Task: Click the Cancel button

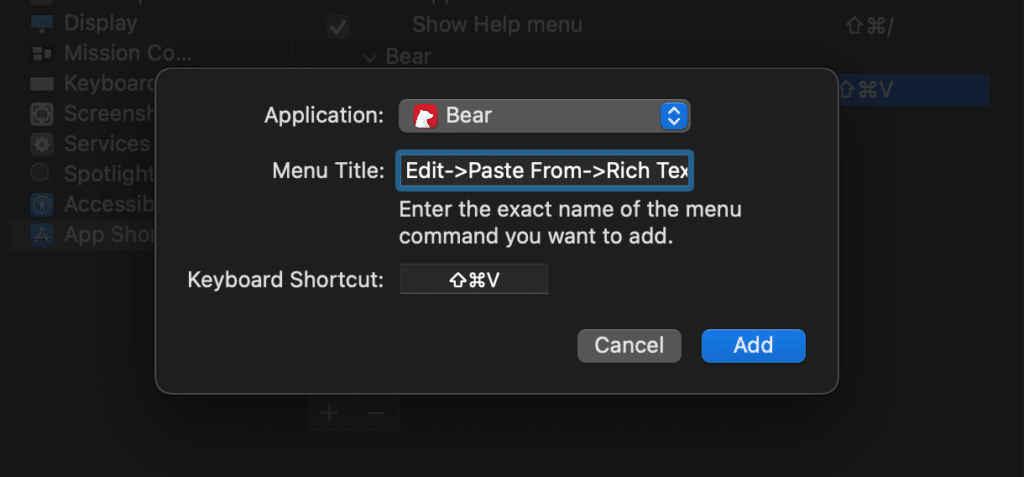Action: [629, 346]
